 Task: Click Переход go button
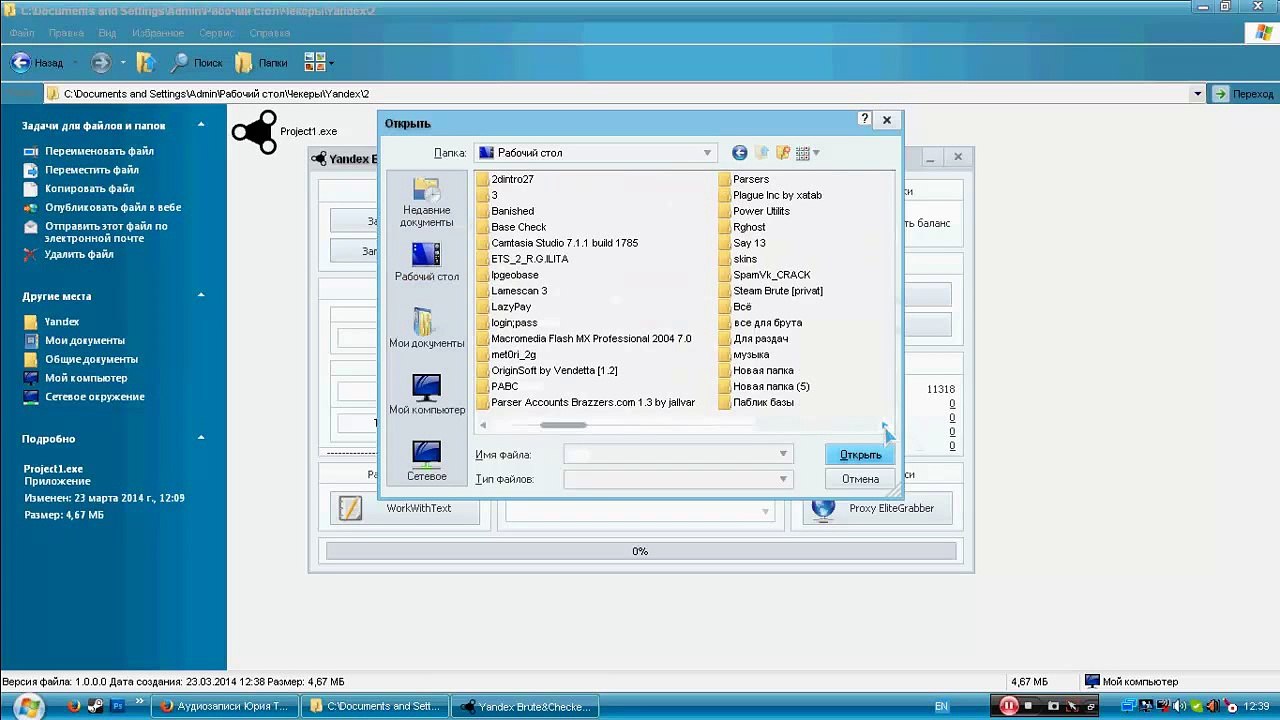tap(1243, 94)
